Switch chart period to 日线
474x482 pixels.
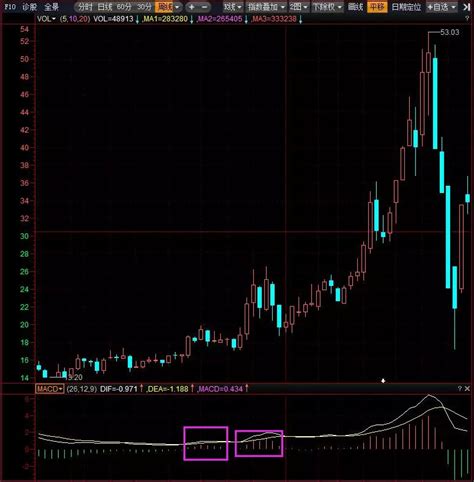point(105,7)
